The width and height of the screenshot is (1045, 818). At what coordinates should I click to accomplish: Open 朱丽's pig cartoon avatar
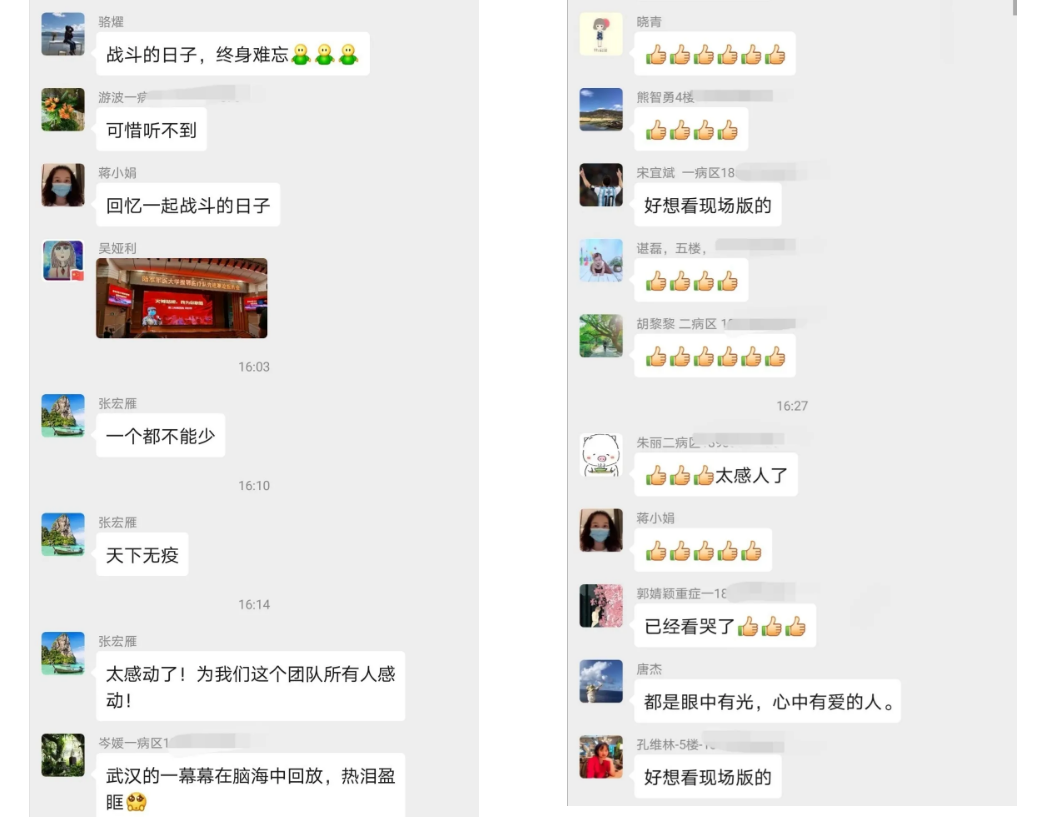tap(600, 455)
